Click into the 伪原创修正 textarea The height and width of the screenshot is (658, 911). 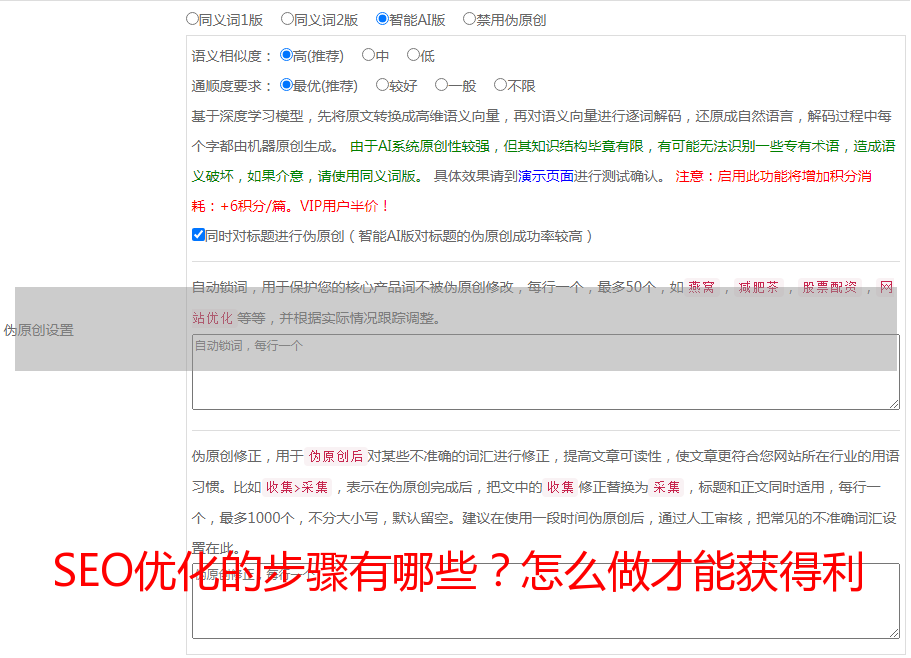pos(546,601)
